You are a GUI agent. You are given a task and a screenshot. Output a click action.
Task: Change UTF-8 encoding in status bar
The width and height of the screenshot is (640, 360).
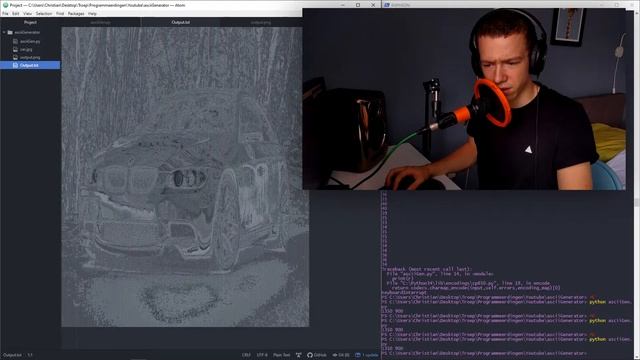click(x=262, y=355)
